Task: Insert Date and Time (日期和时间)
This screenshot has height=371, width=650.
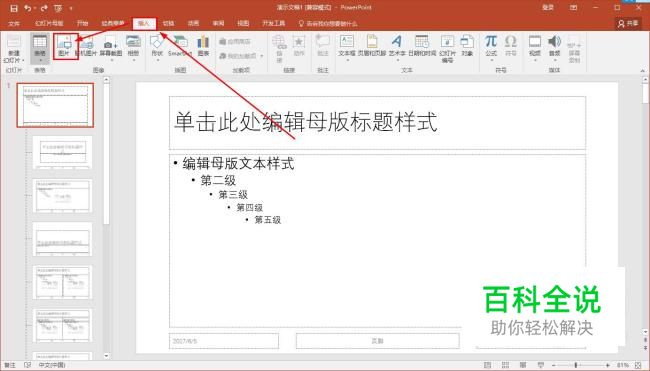Action: pos(422,46)
